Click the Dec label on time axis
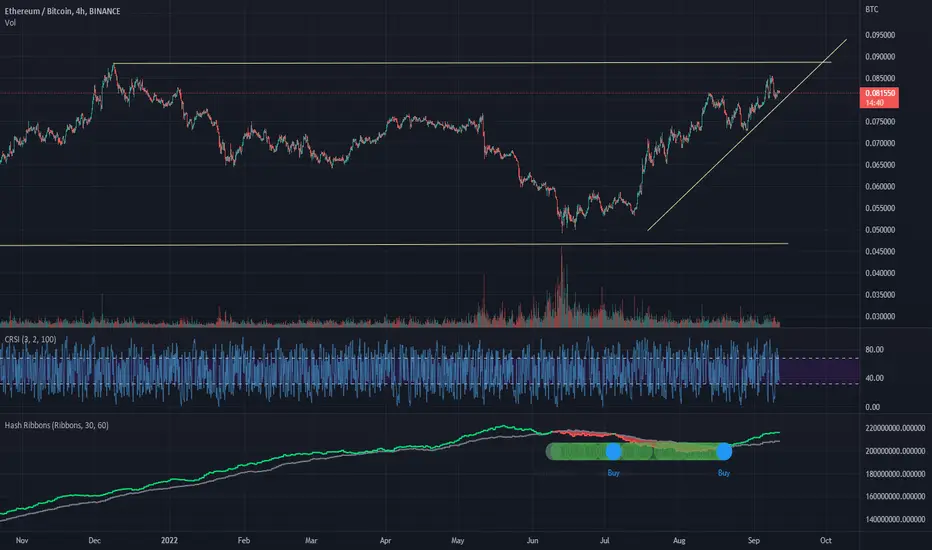The height and width of the screenshot is (550, 932). pyautogui.click(x=95, y=540)
